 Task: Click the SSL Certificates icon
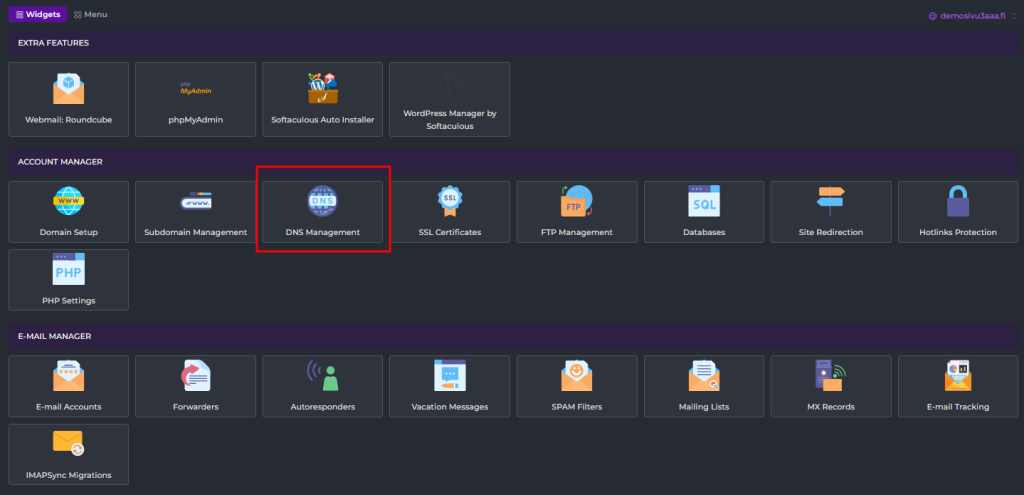(x=449, y=201)
